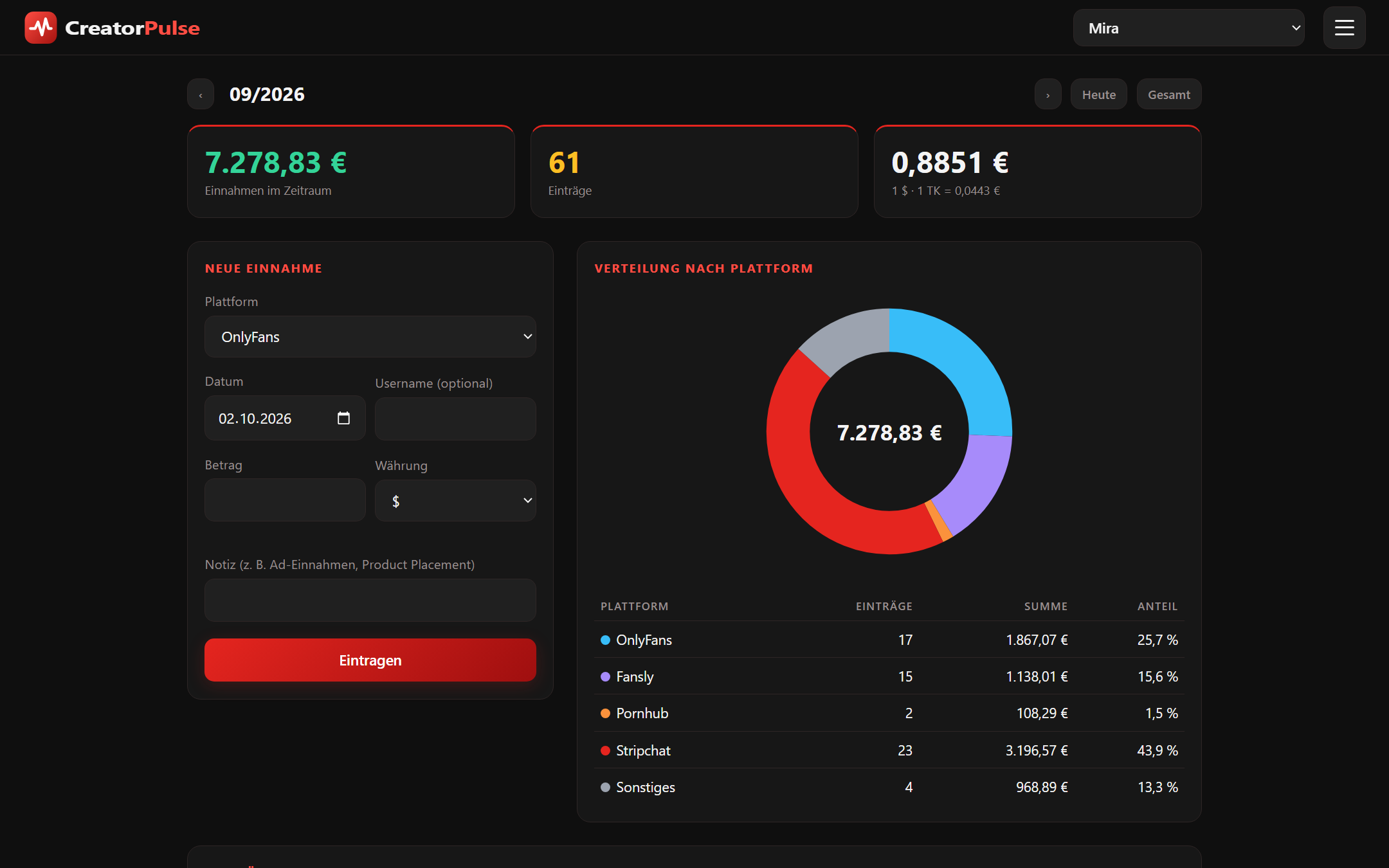Click the ANTEIL column header
The height and width of the screenshot is (868, 1389).
tap(1157, 606)
